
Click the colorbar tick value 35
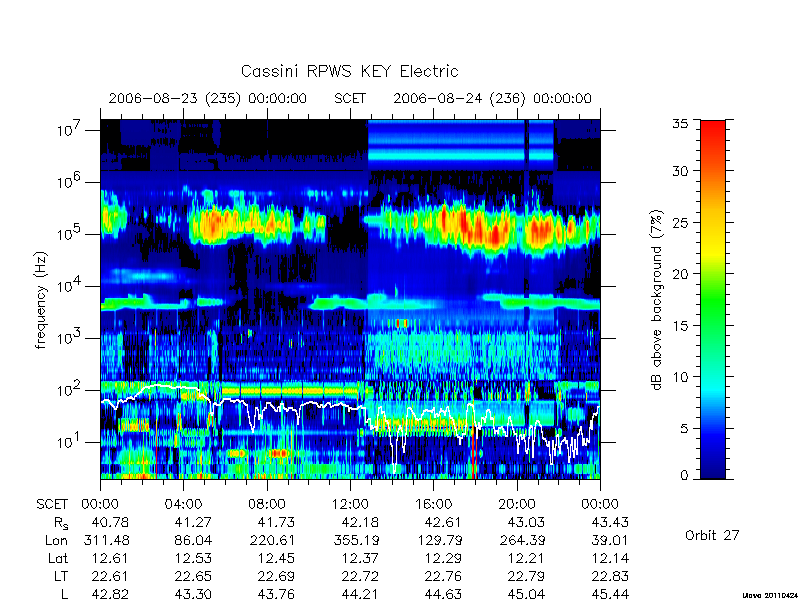pyautogui.click(x=680, y=124)
